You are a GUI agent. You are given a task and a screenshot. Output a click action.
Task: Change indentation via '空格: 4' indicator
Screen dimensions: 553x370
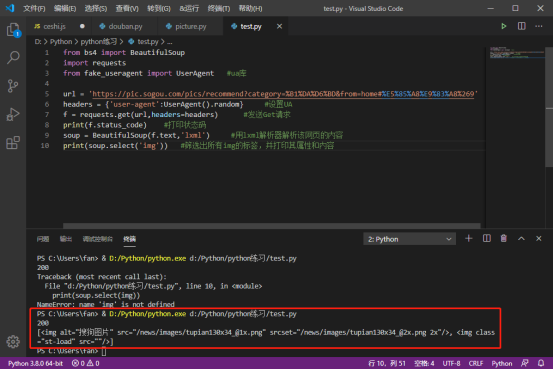(424, 363)
